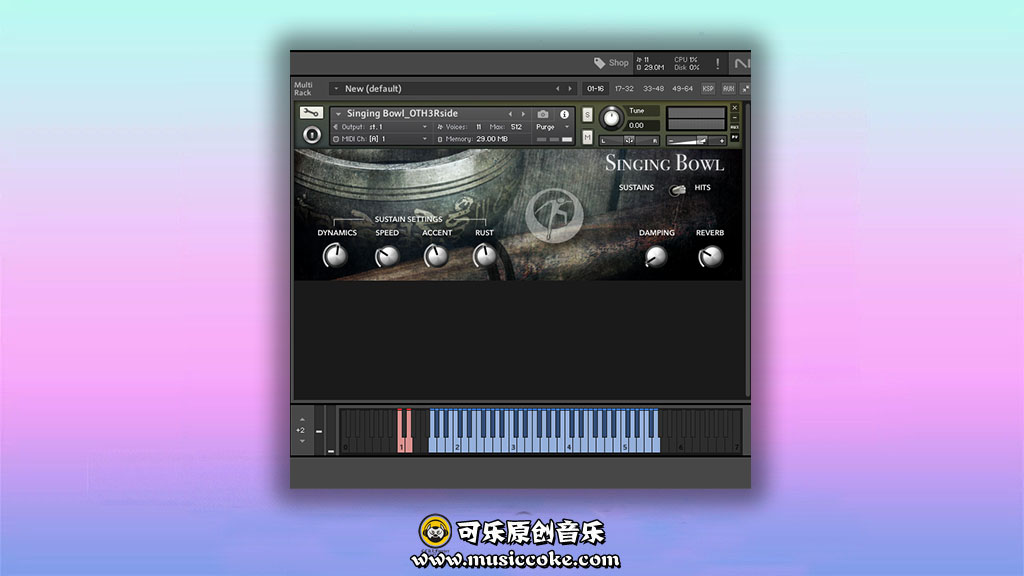
Task: Click the rack vertical scrollbar
Action: [748, 248]
